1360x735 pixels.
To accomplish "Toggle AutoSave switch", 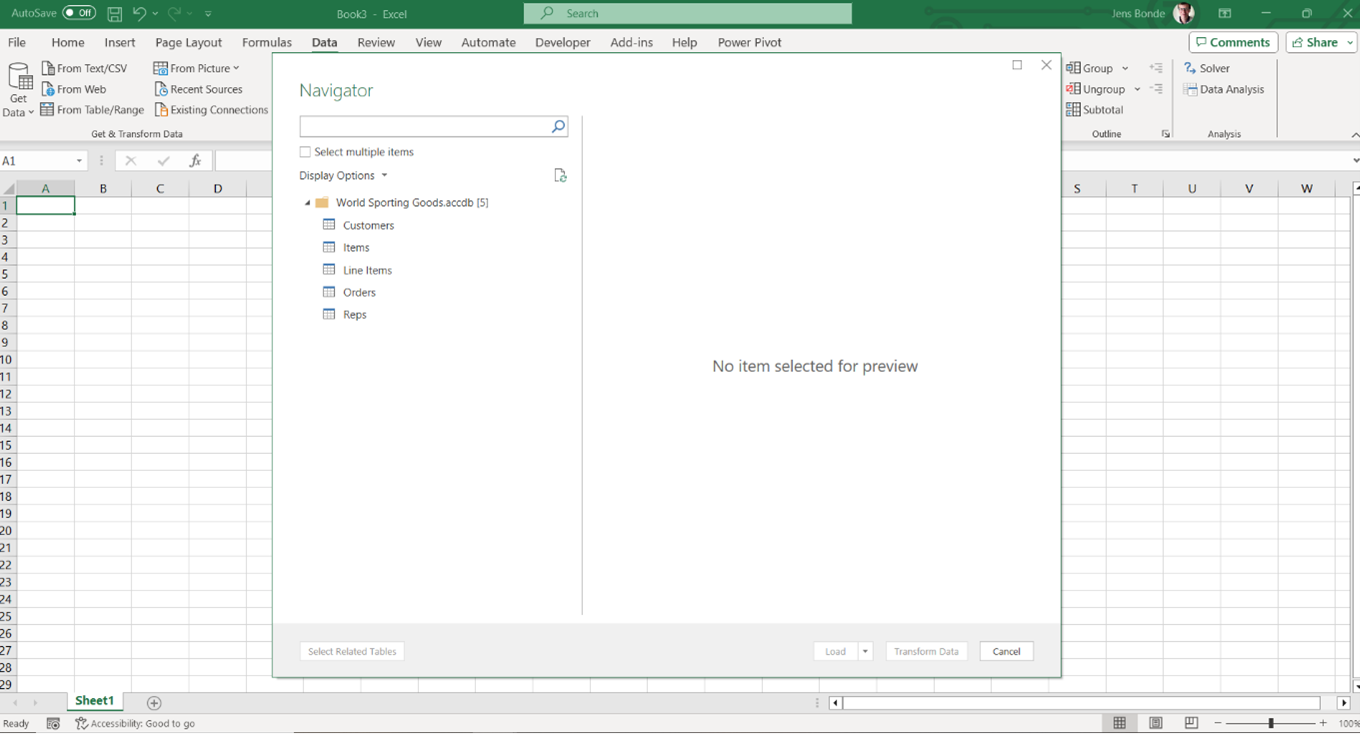I will (79, 14).
